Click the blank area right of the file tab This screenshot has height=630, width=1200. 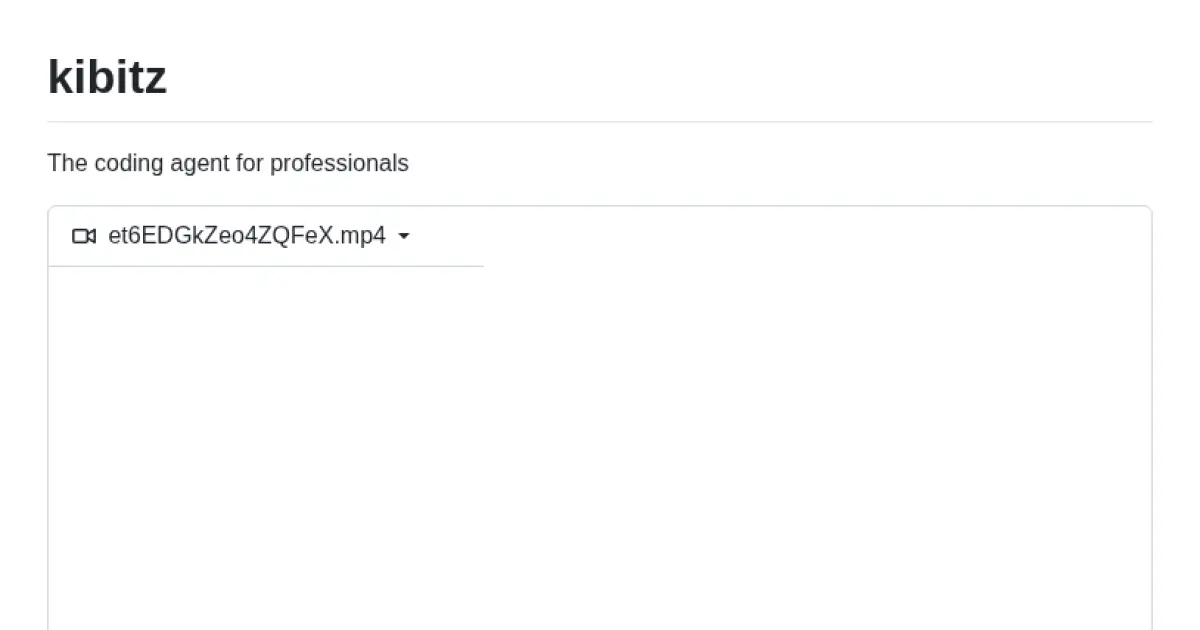tap(800, 237)
